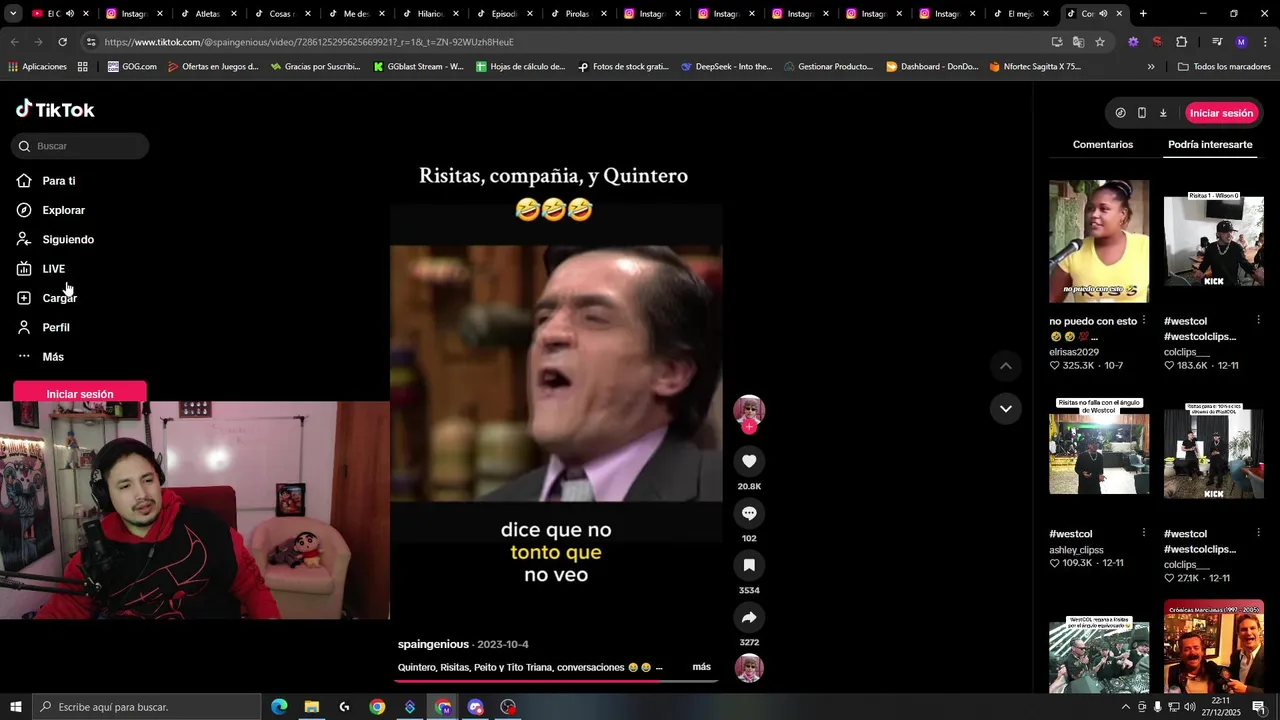Open the 'no puedo con esto' video thumbnail
This screenshot has height=720, width=1280.
coord(1099,241)
